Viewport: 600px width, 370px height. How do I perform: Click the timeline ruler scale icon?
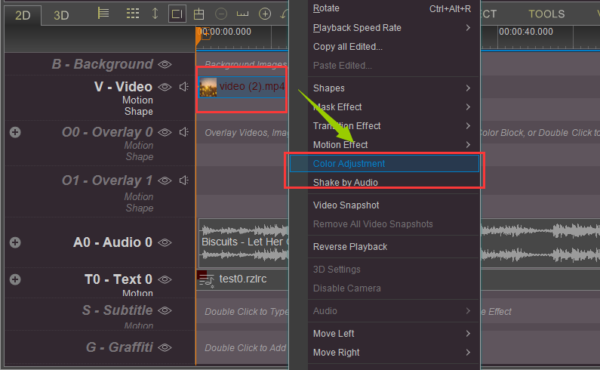(243, 15)
